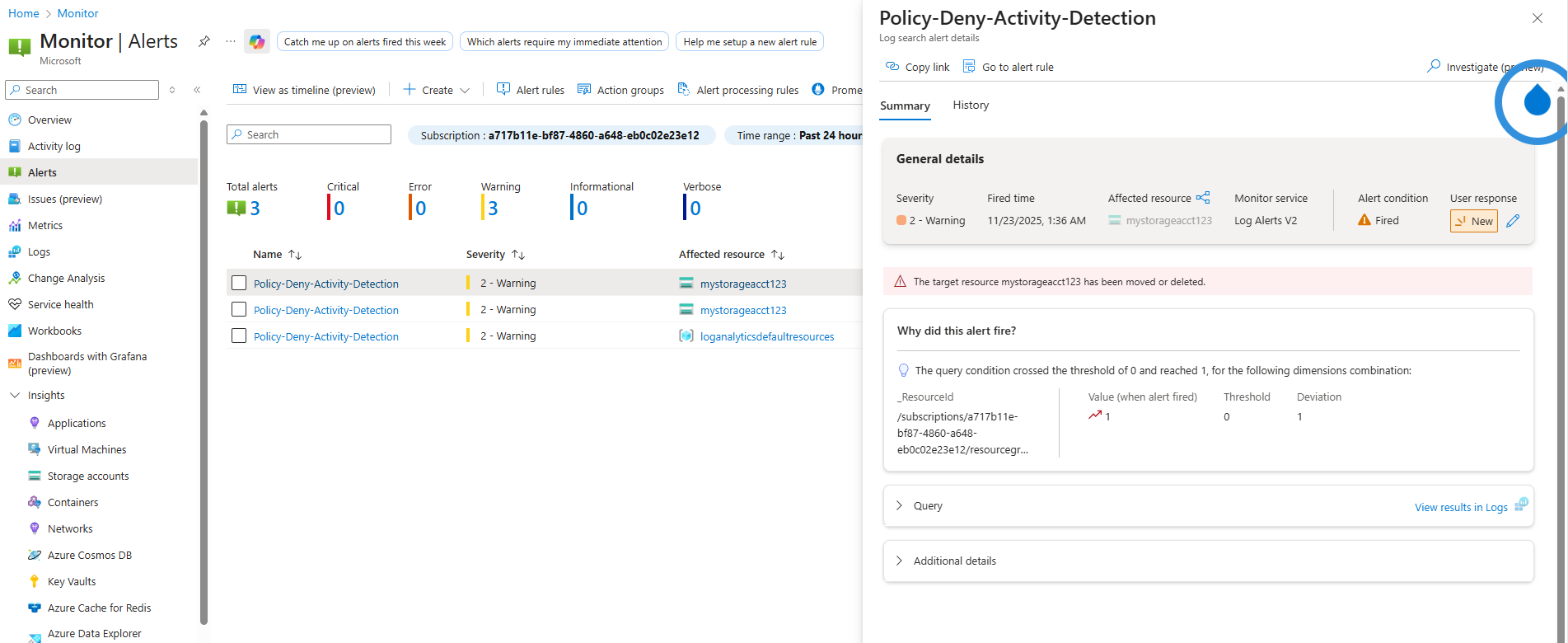Click 'Which alerts require my immediate attention'
The height and width of the screenshot is (643, 1568).
point(564,41)
